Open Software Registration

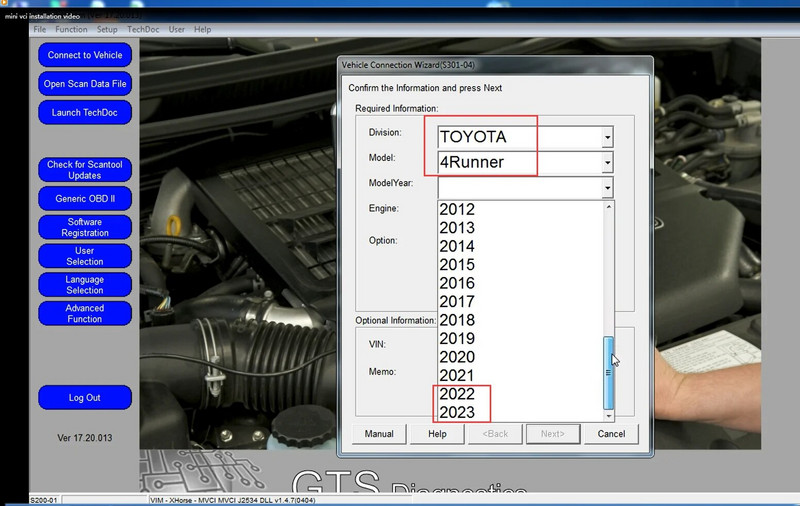[x=85, y=227]
